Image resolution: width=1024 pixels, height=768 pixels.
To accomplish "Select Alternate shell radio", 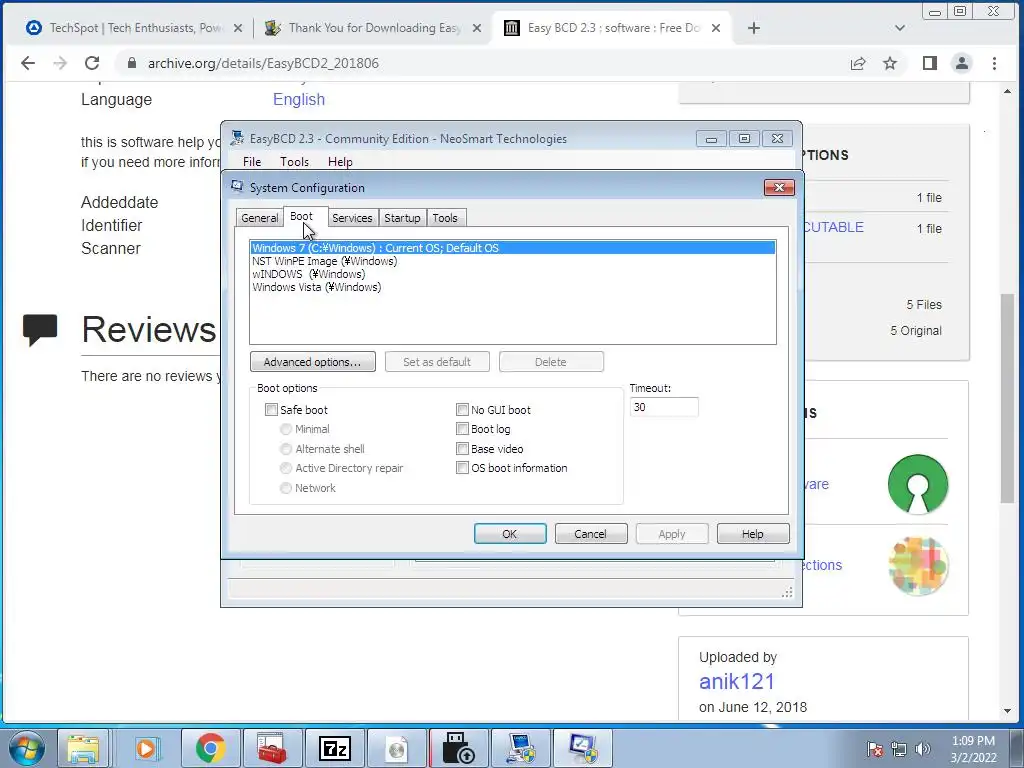I will pyautogui.click(x=285, y=449).
